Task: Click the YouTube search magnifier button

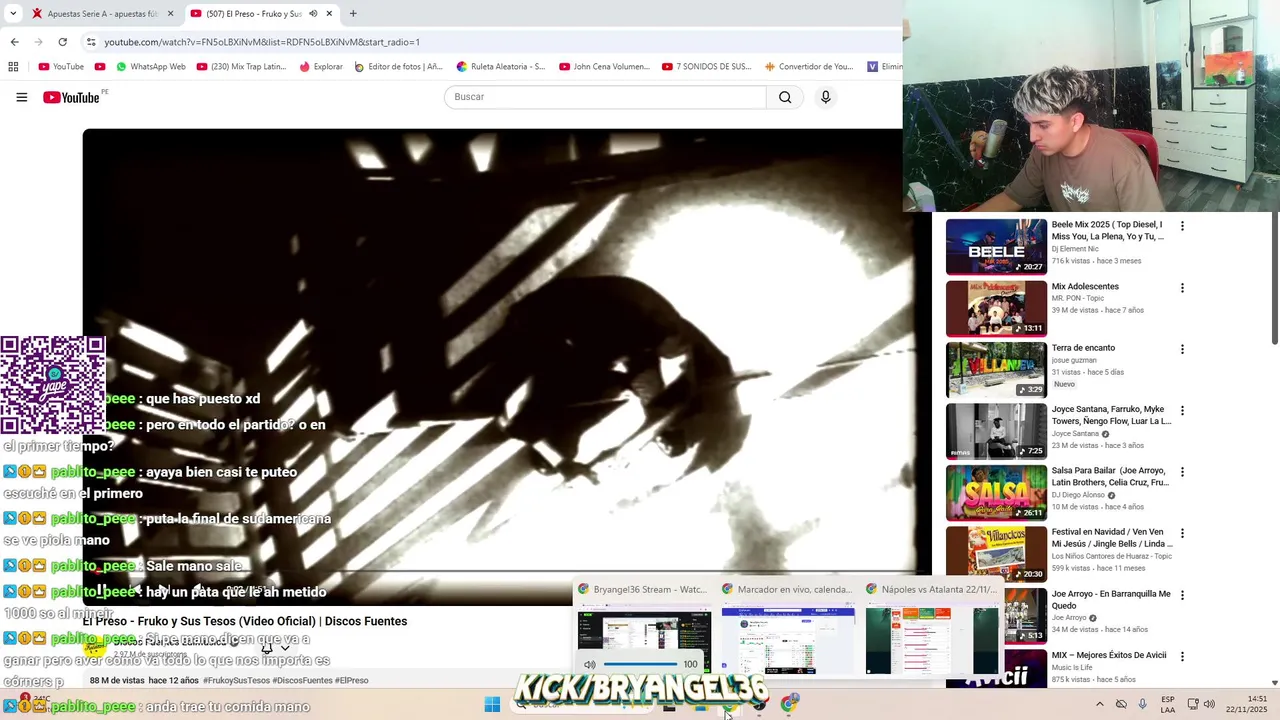Action: pyautogui.click(x=785, y=97)
